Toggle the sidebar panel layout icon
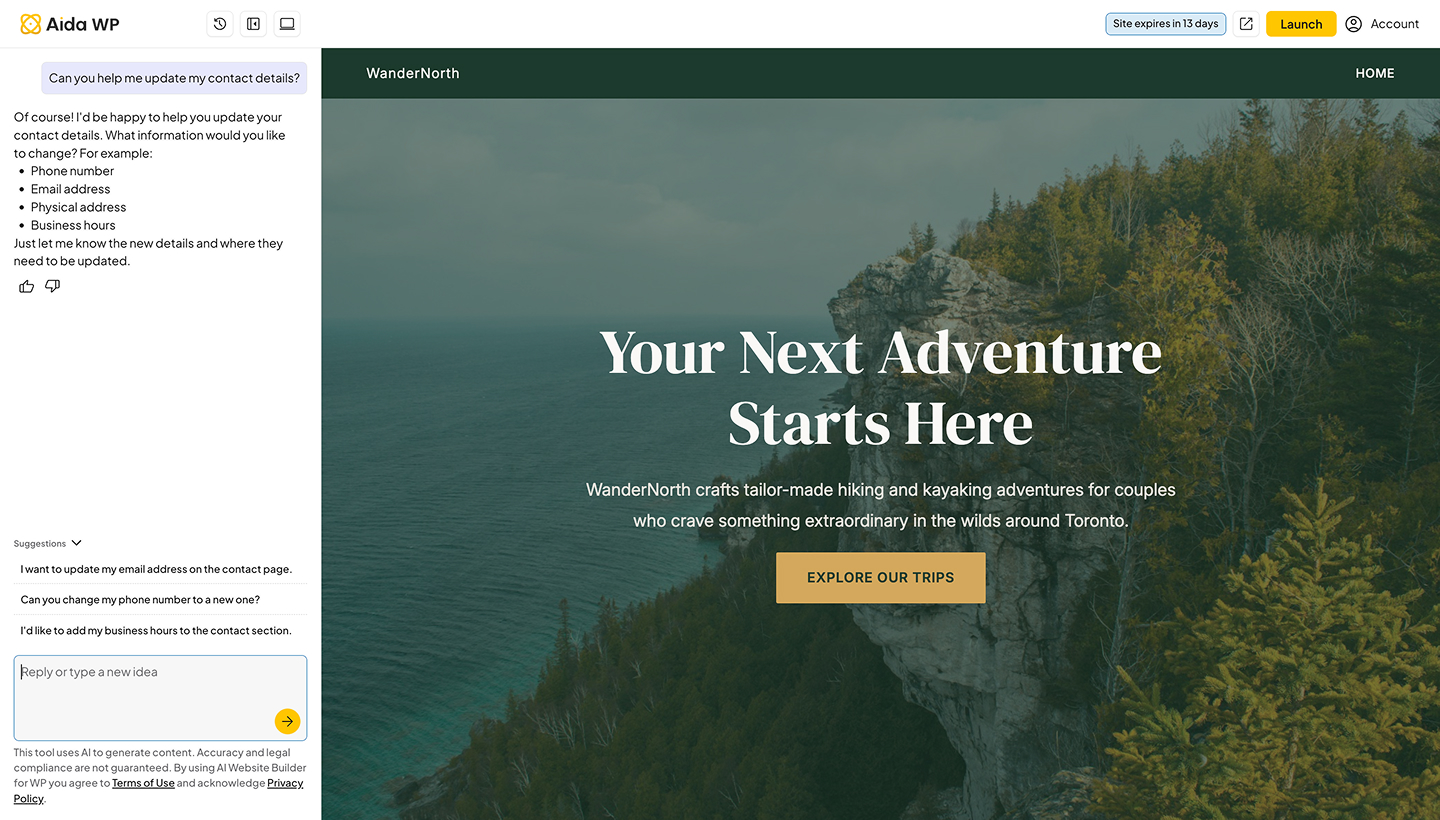This screenshot has height=820, width=1440. click(x=254, y=24)
